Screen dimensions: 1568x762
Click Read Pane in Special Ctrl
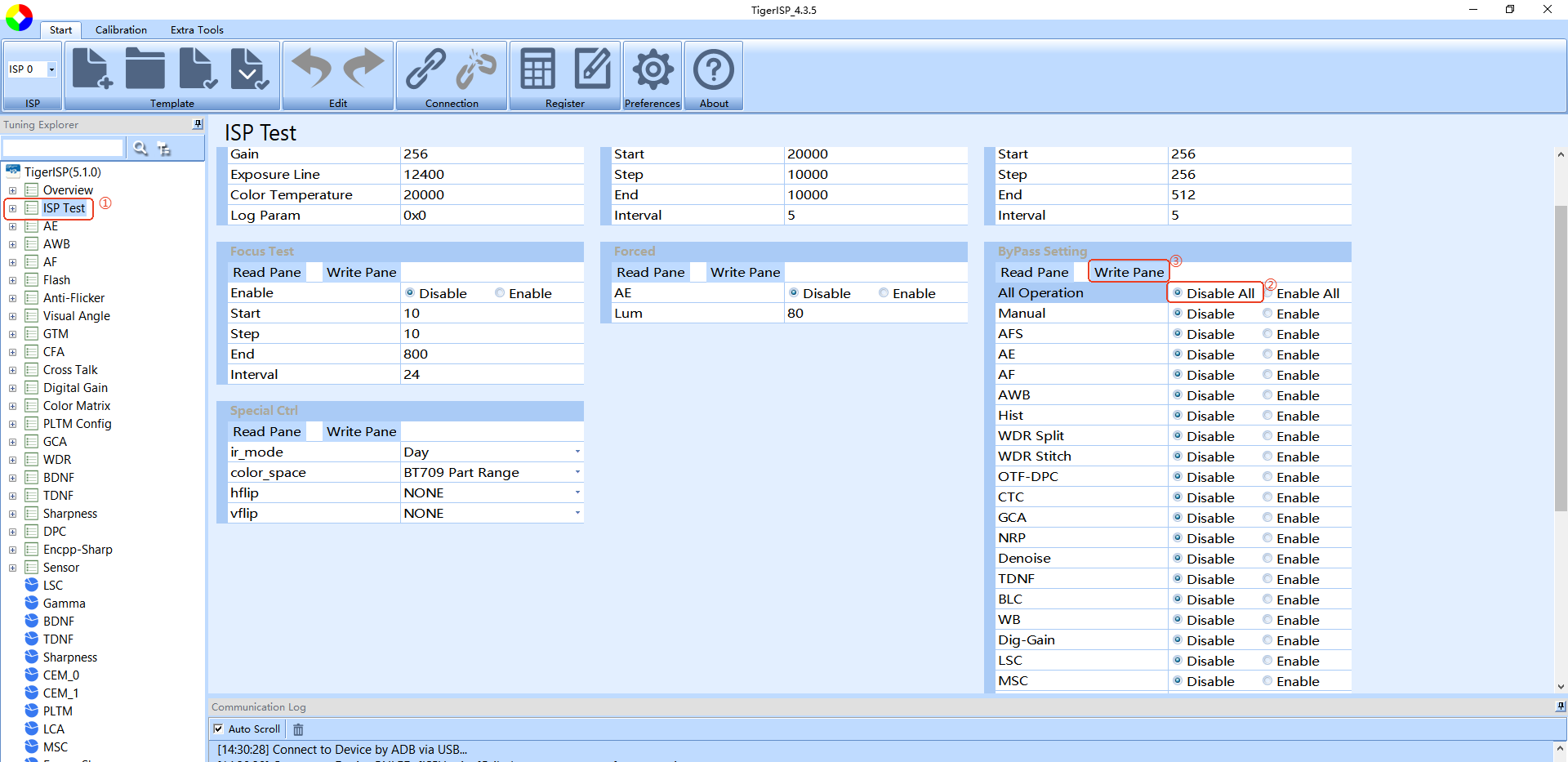267,431
